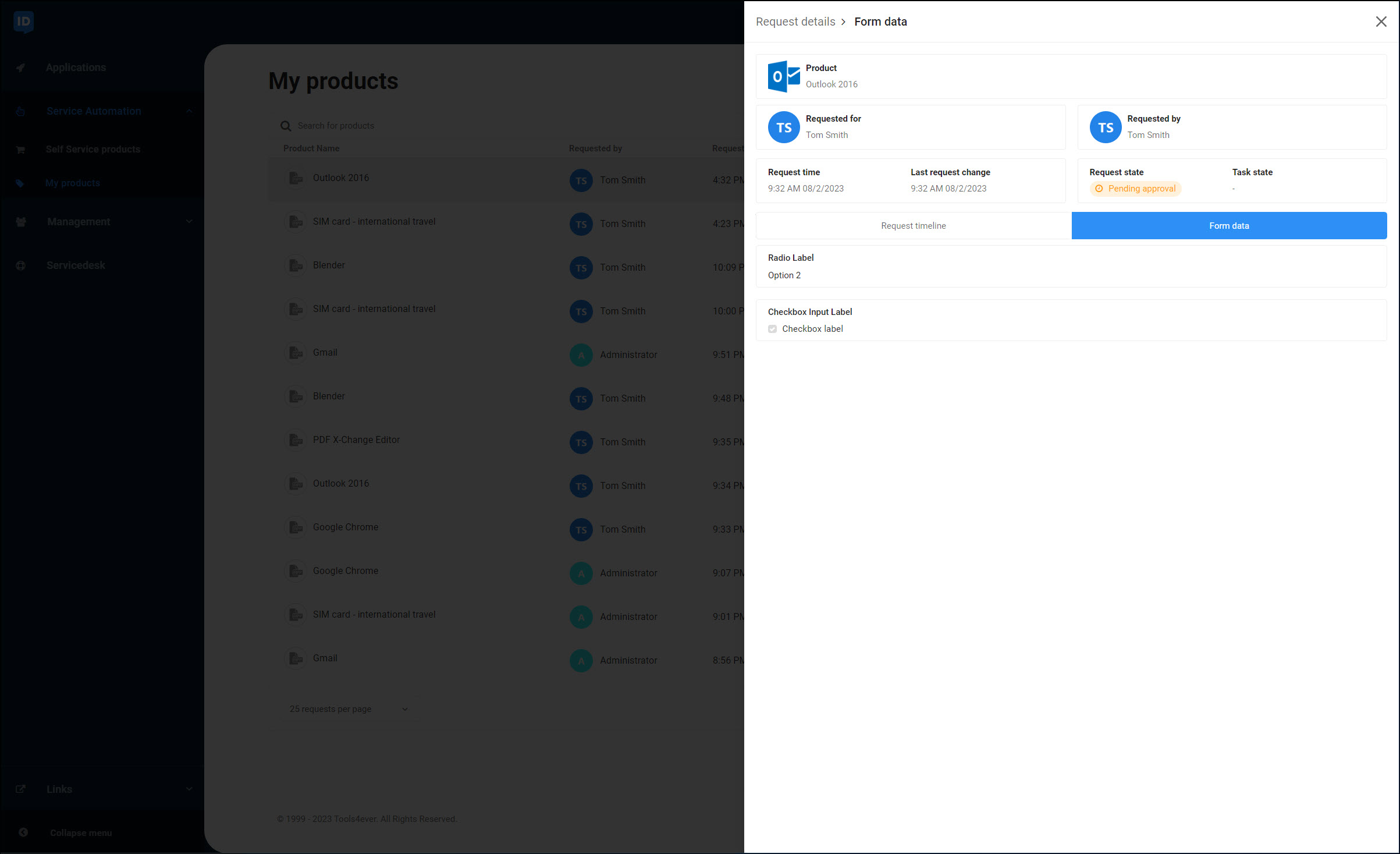This screenshot has width=1400, height=854.
Task: Click the Request time value 9:32 AM 08/2/2023
Action: [805, 189]
